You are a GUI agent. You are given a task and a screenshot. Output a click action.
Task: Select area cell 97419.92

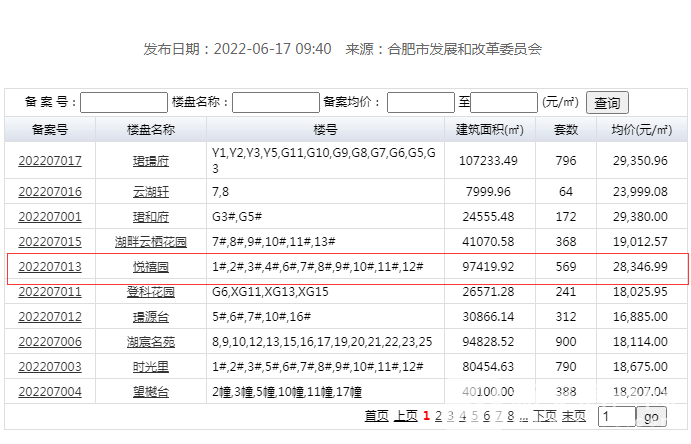(488, 266)
